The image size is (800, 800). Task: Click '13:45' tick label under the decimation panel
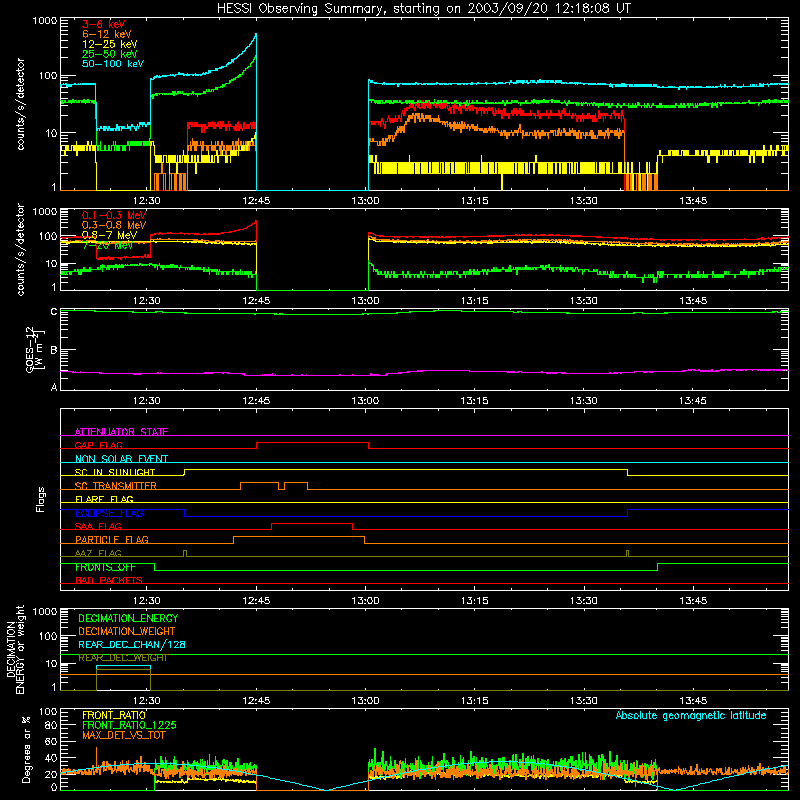point(693,701)
